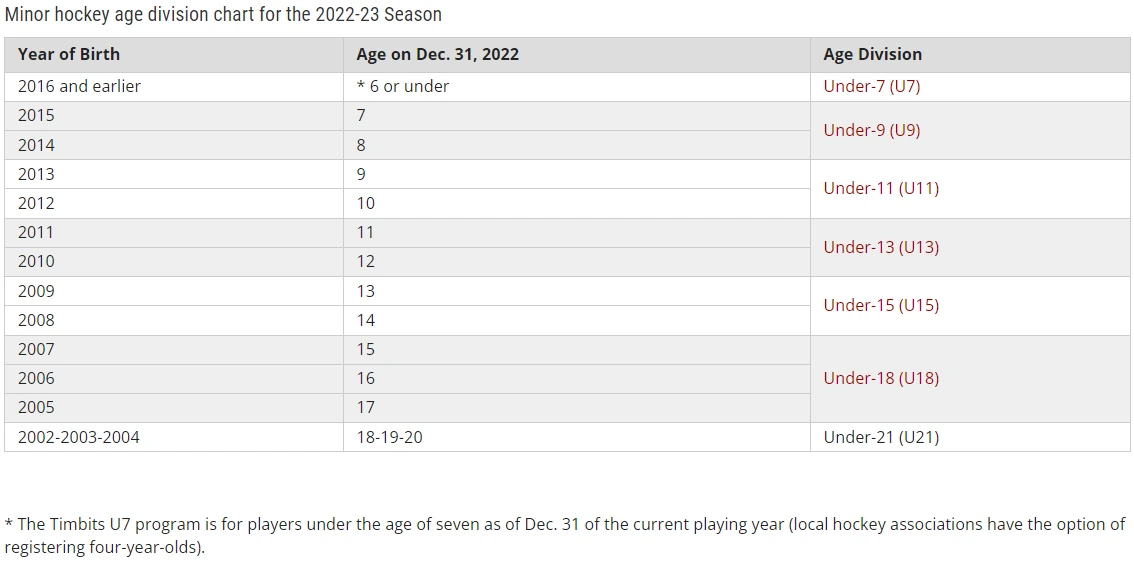Click the Age on Dec. 31, 2022 header
This screenshot has height=570, width=1134.
(576, 55)
